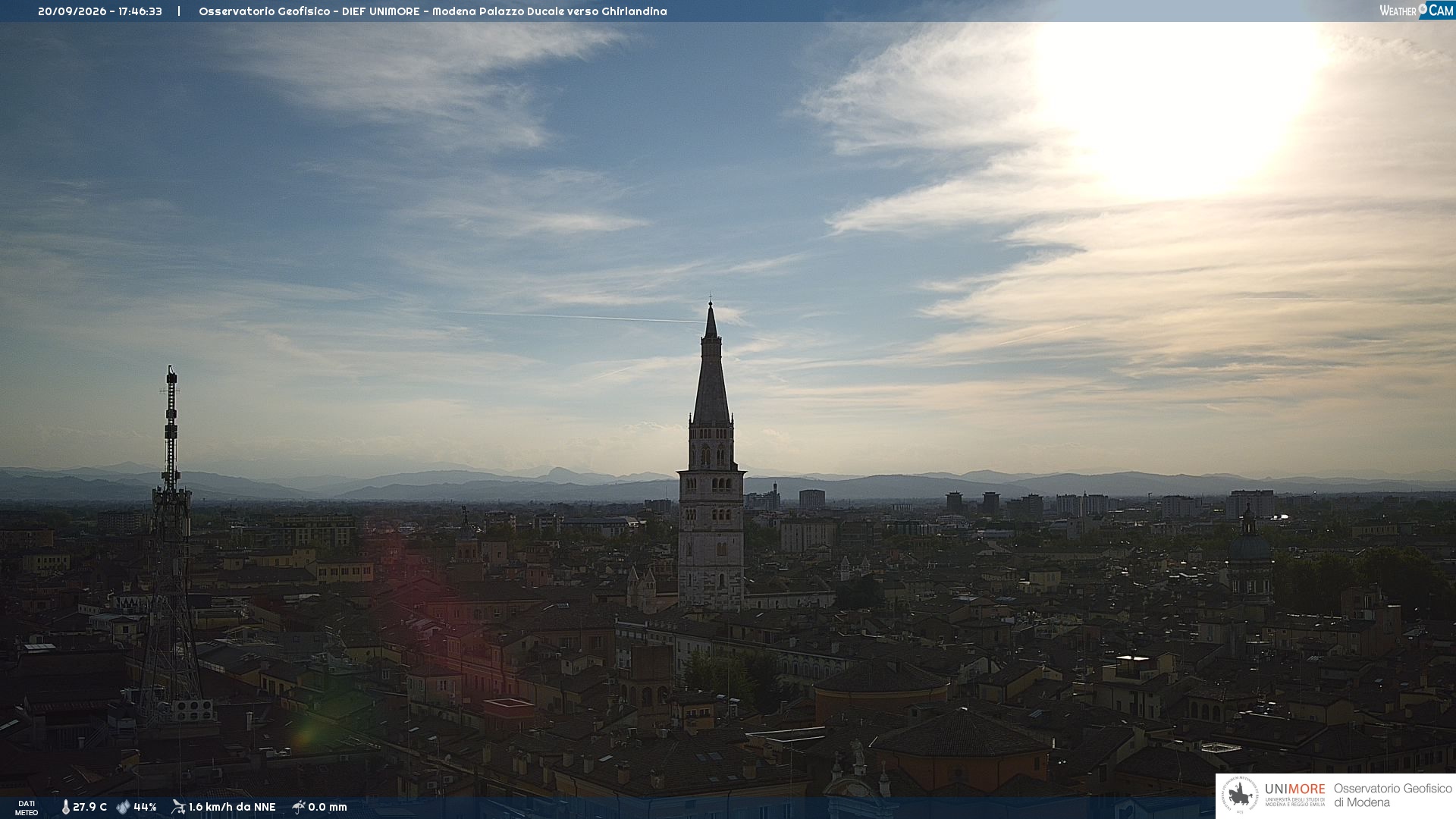Open the WeatherCam logo

coord(1417,10)
